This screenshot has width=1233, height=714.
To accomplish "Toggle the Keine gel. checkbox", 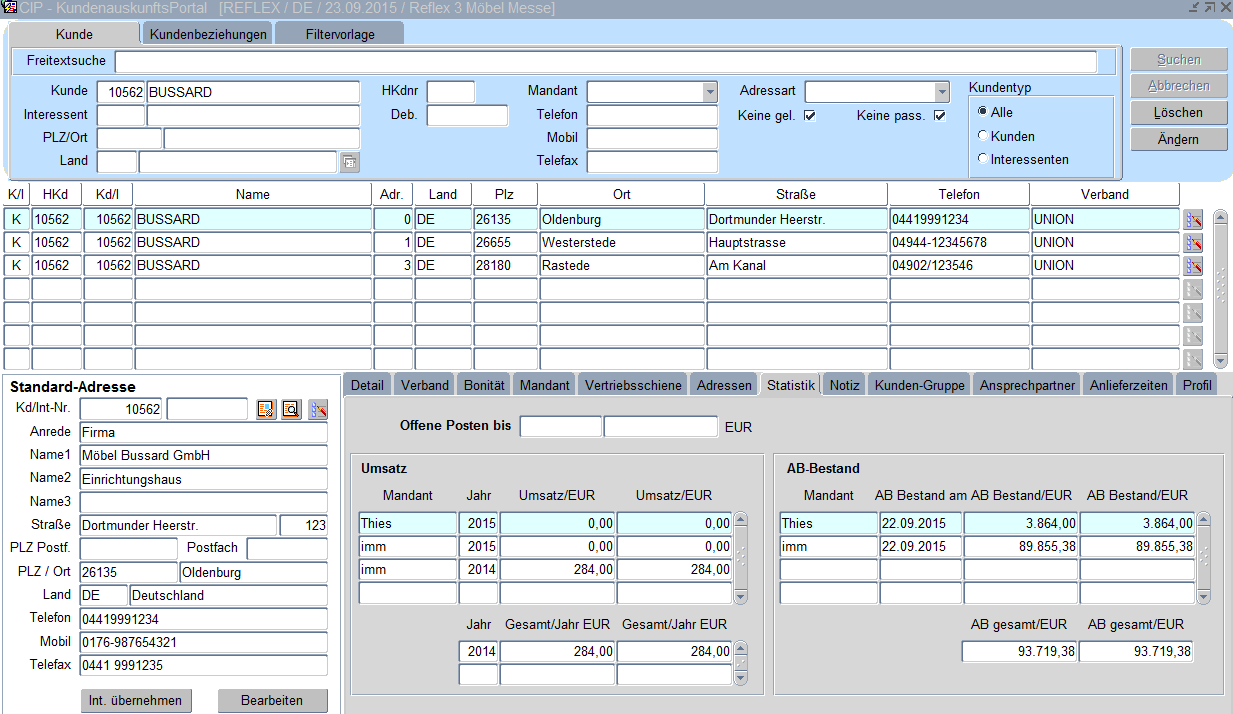I will (x=810, y=115).
